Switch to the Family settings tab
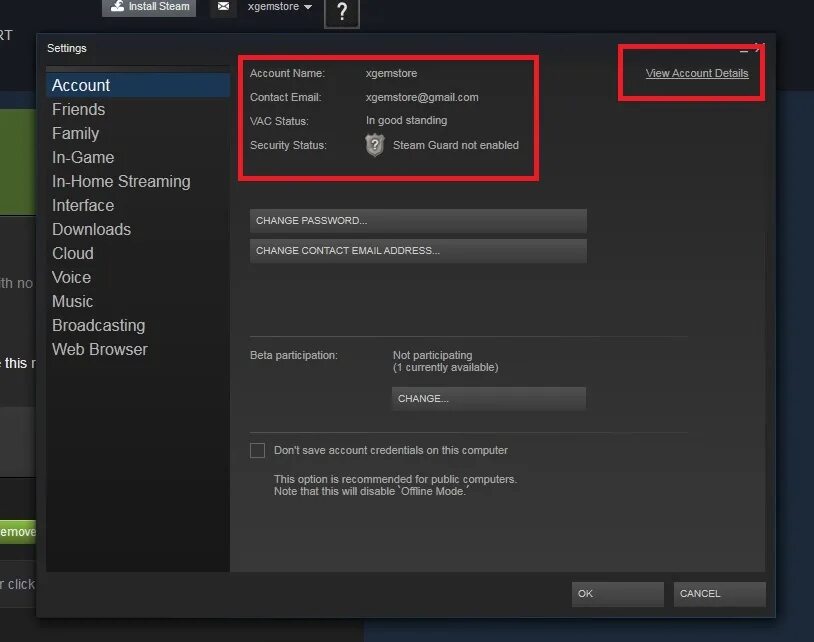The height and width of the screenshot is (642, 814). [x=138, y=133]
